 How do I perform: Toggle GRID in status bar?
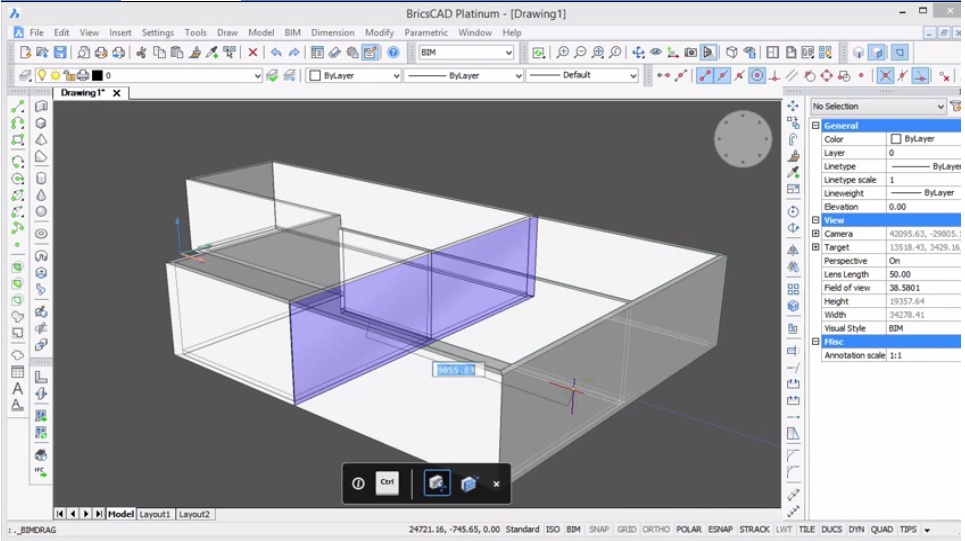click(x=627, y=529)
